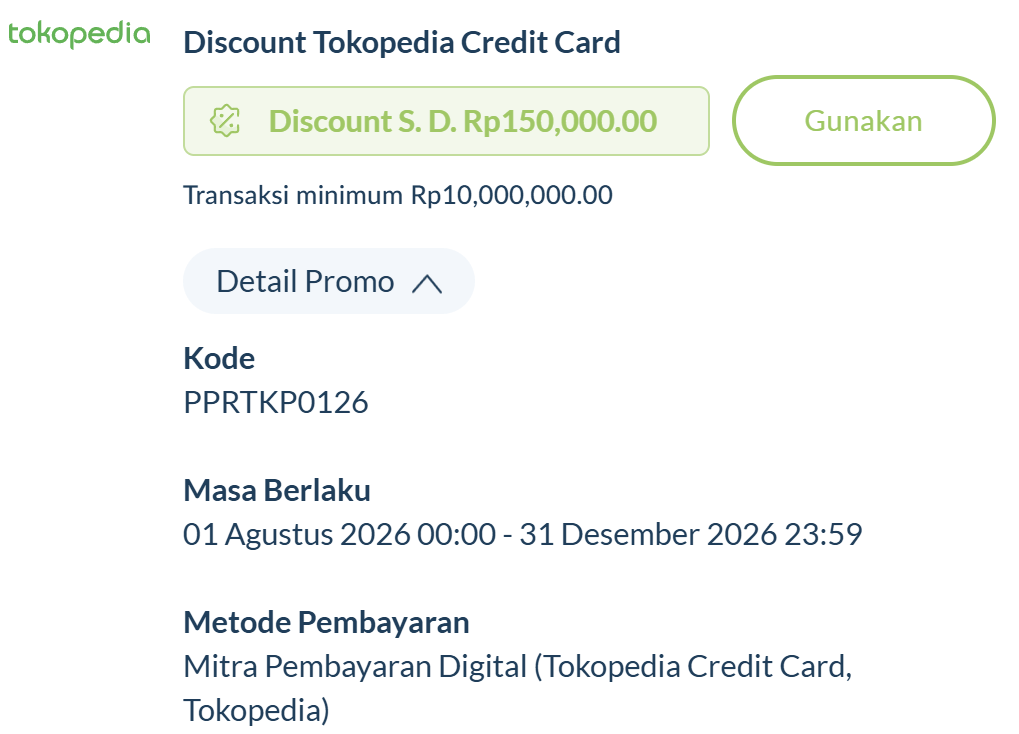Click the Tokopedia Credit Card, text in payment method
Viewport: 1019px width, 734px height.
[x=698, y=667]
